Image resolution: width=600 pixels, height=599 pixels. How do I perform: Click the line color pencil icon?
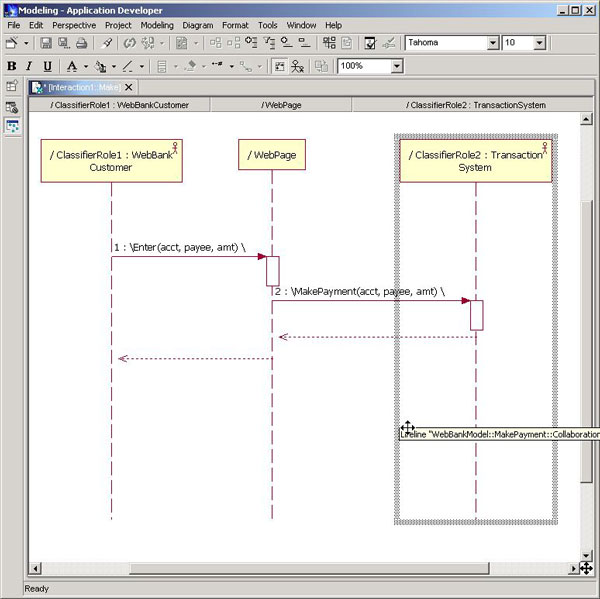coord(127,66)
